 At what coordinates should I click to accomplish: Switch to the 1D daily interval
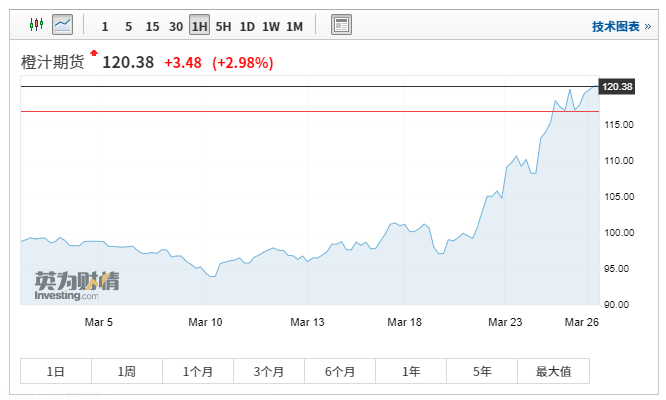tap(247, 26)
